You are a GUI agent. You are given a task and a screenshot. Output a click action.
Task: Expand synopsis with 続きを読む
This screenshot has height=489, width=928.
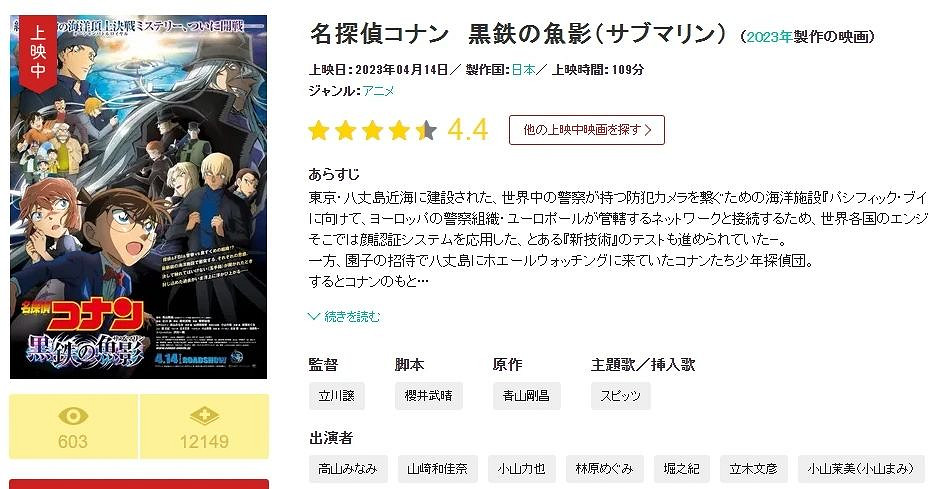[352, 317]
